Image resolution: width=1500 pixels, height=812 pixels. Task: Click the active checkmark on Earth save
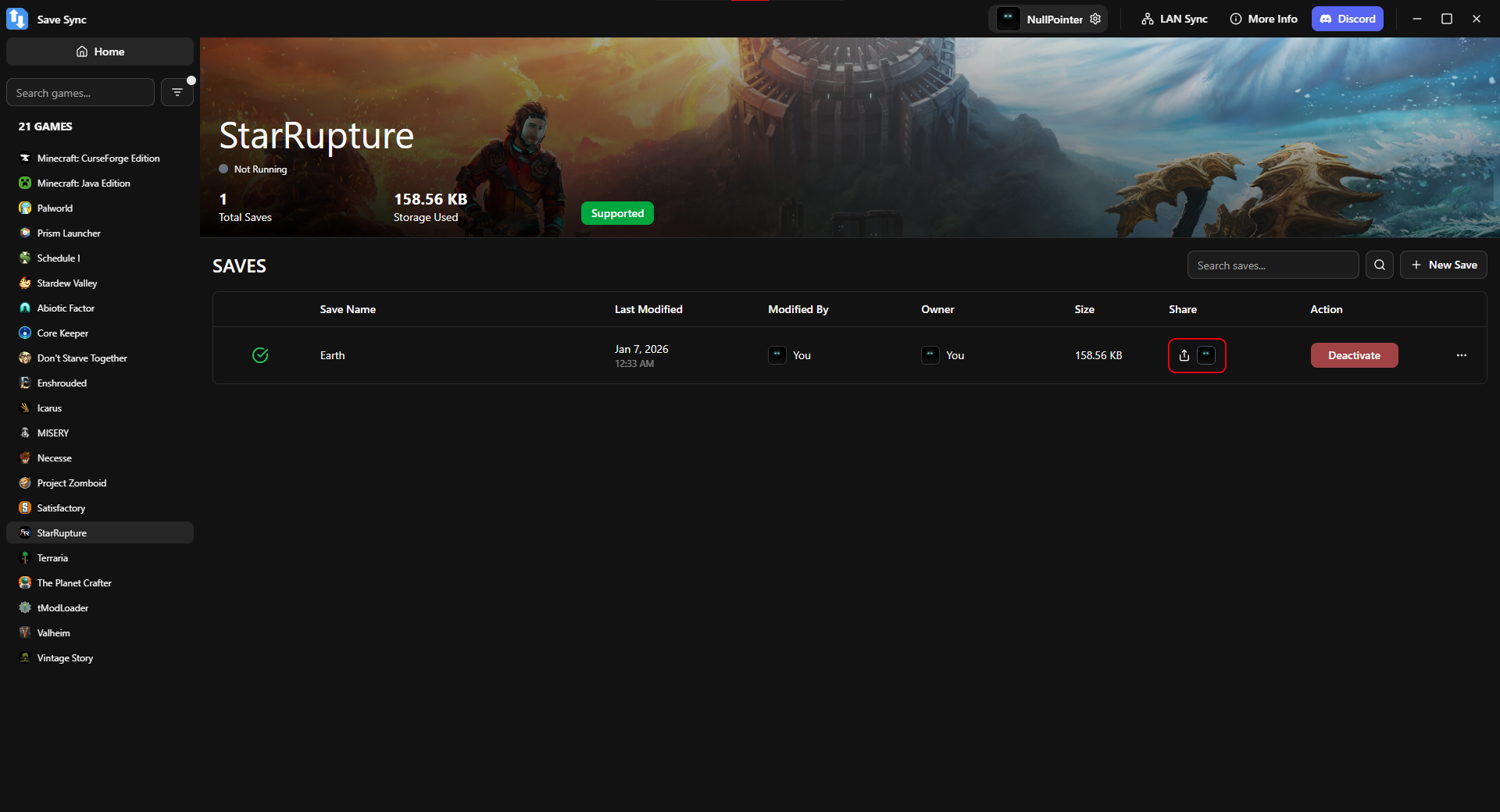point(260,355)
